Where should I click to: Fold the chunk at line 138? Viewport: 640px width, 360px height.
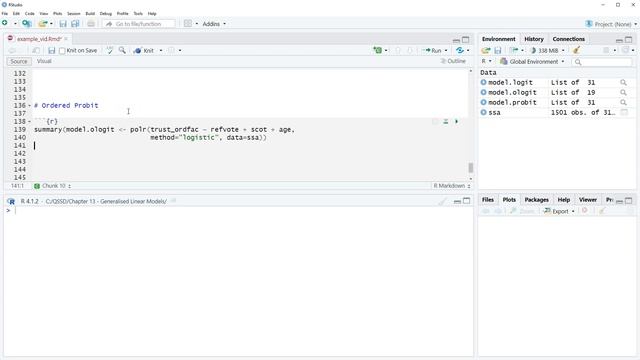point(29,122)
